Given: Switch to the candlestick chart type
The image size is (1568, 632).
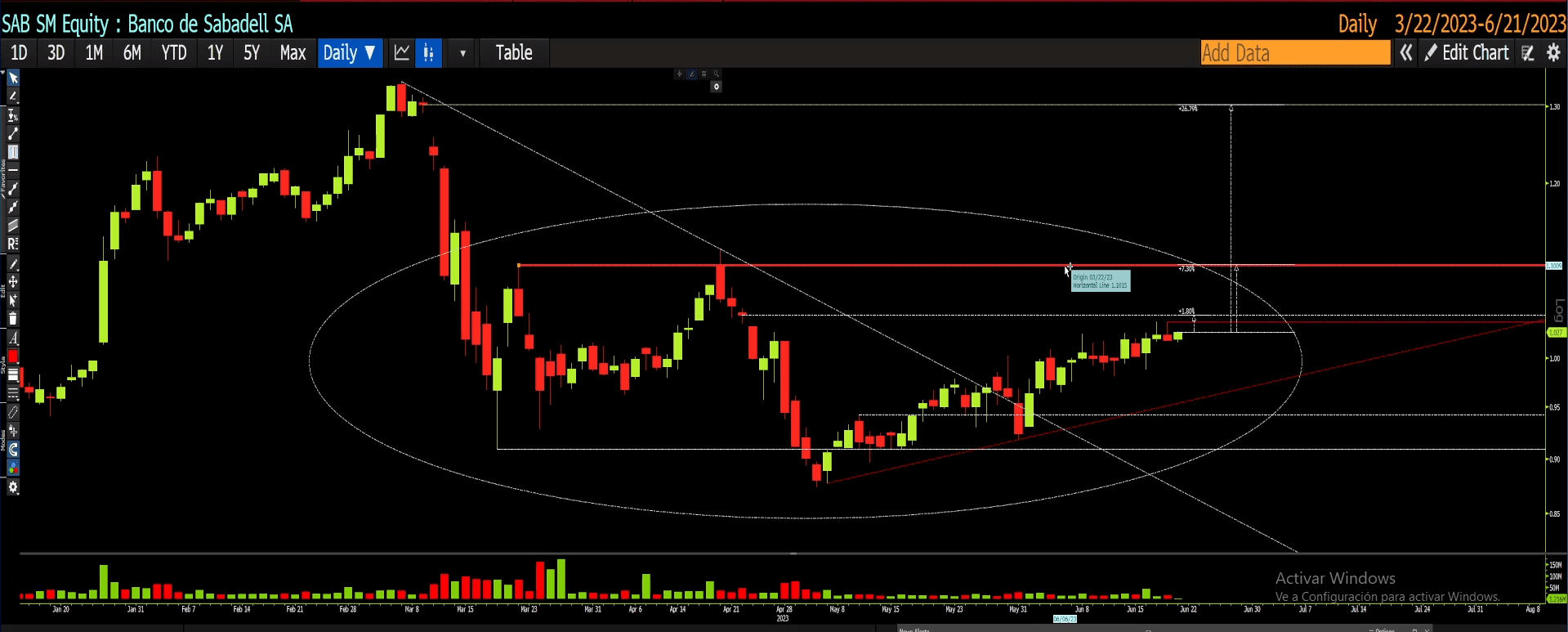Looking at the screenshot, I should point(429,53).
